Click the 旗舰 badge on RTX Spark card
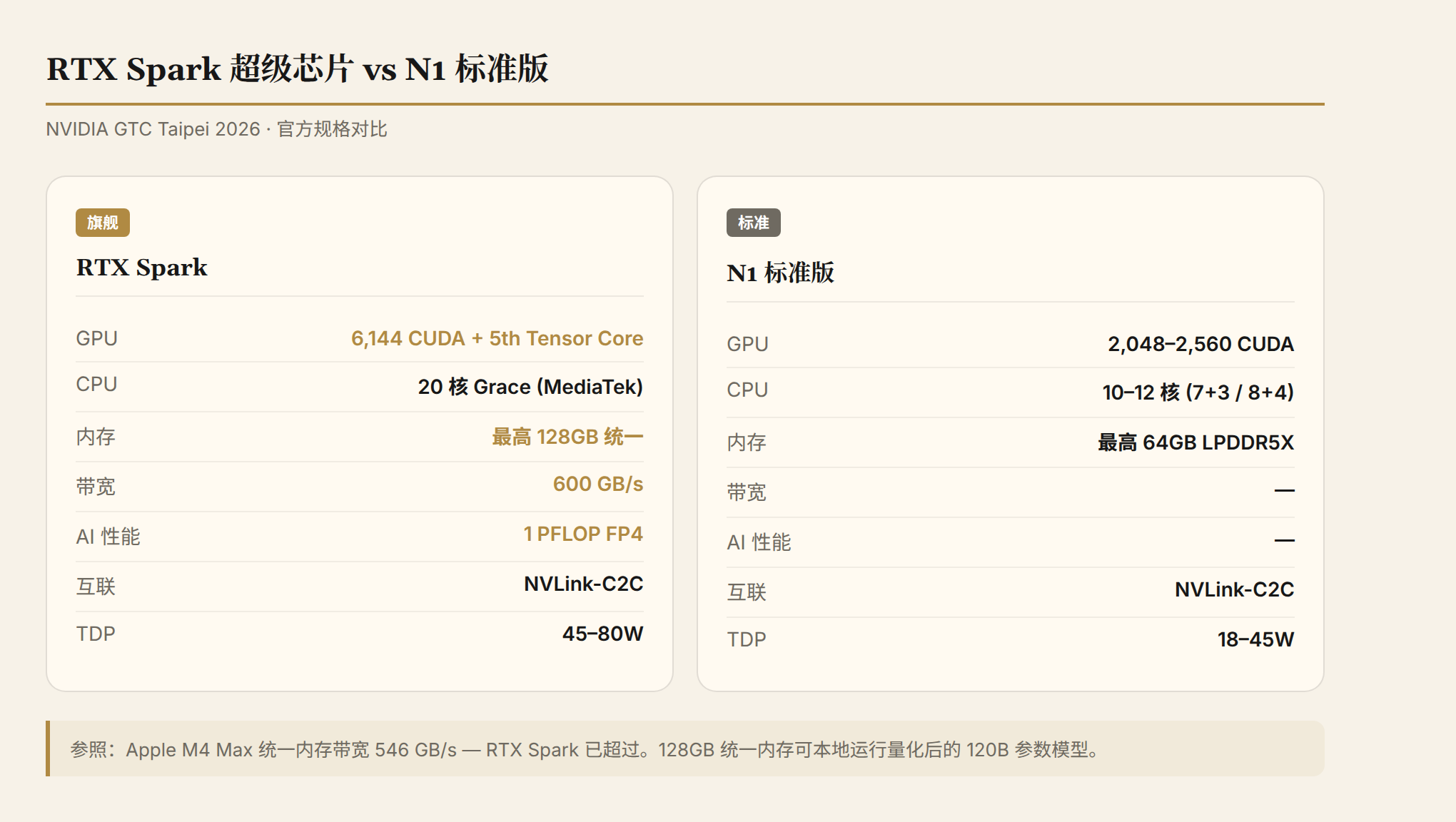 103,223
